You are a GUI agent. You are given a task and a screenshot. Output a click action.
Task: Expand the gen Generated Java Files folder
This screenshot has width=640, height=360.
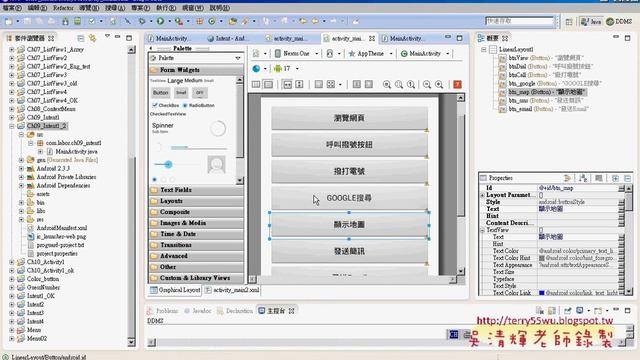[21, 160]
